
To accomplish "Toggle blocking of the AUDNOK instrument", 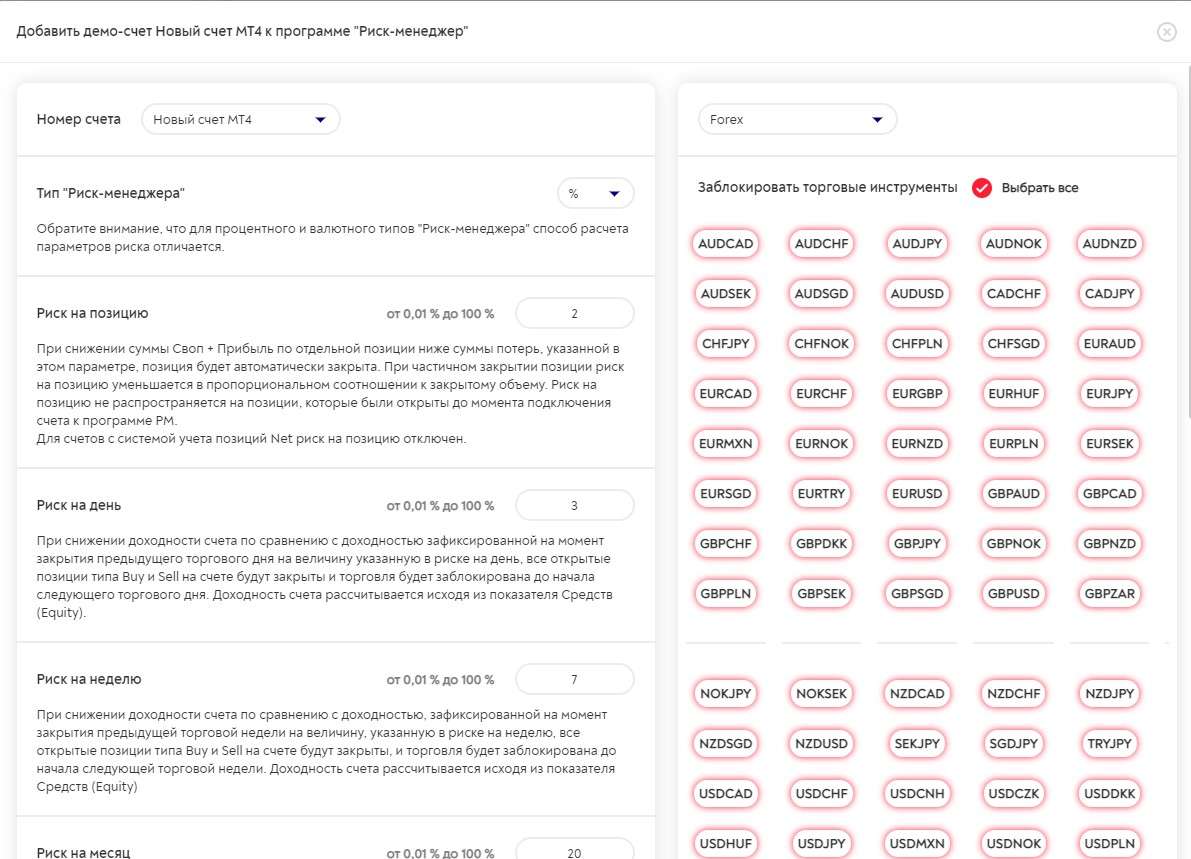I will coord(1013,244).
